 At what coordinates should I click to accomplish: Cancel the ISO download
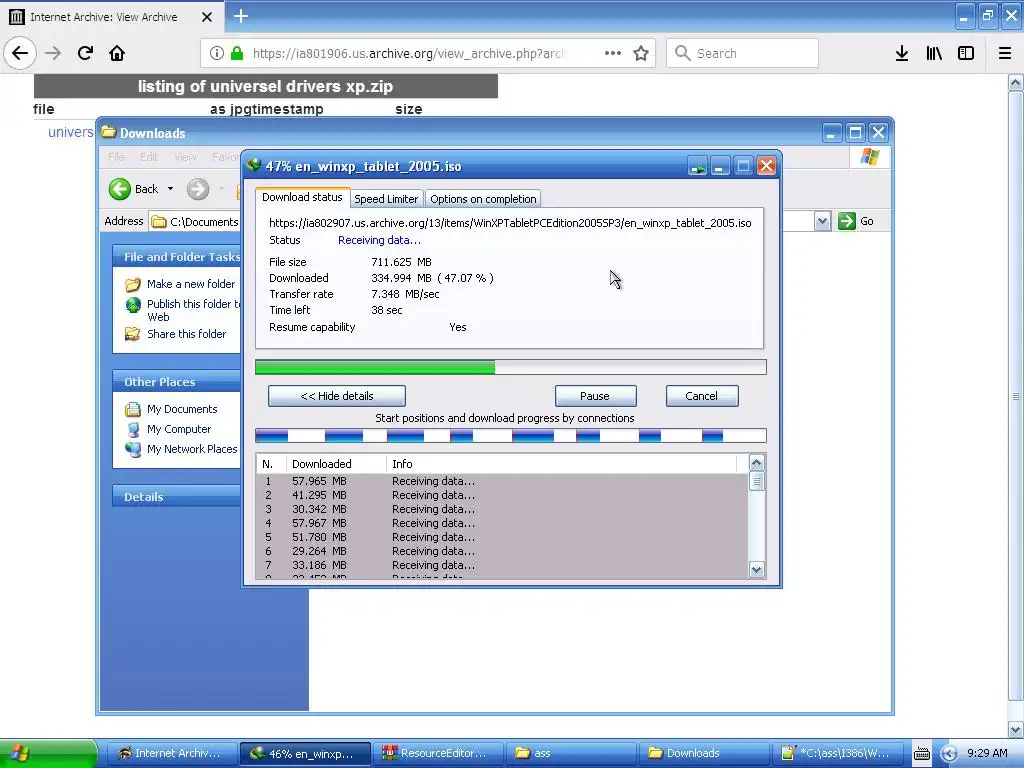(x=701, y=396)
